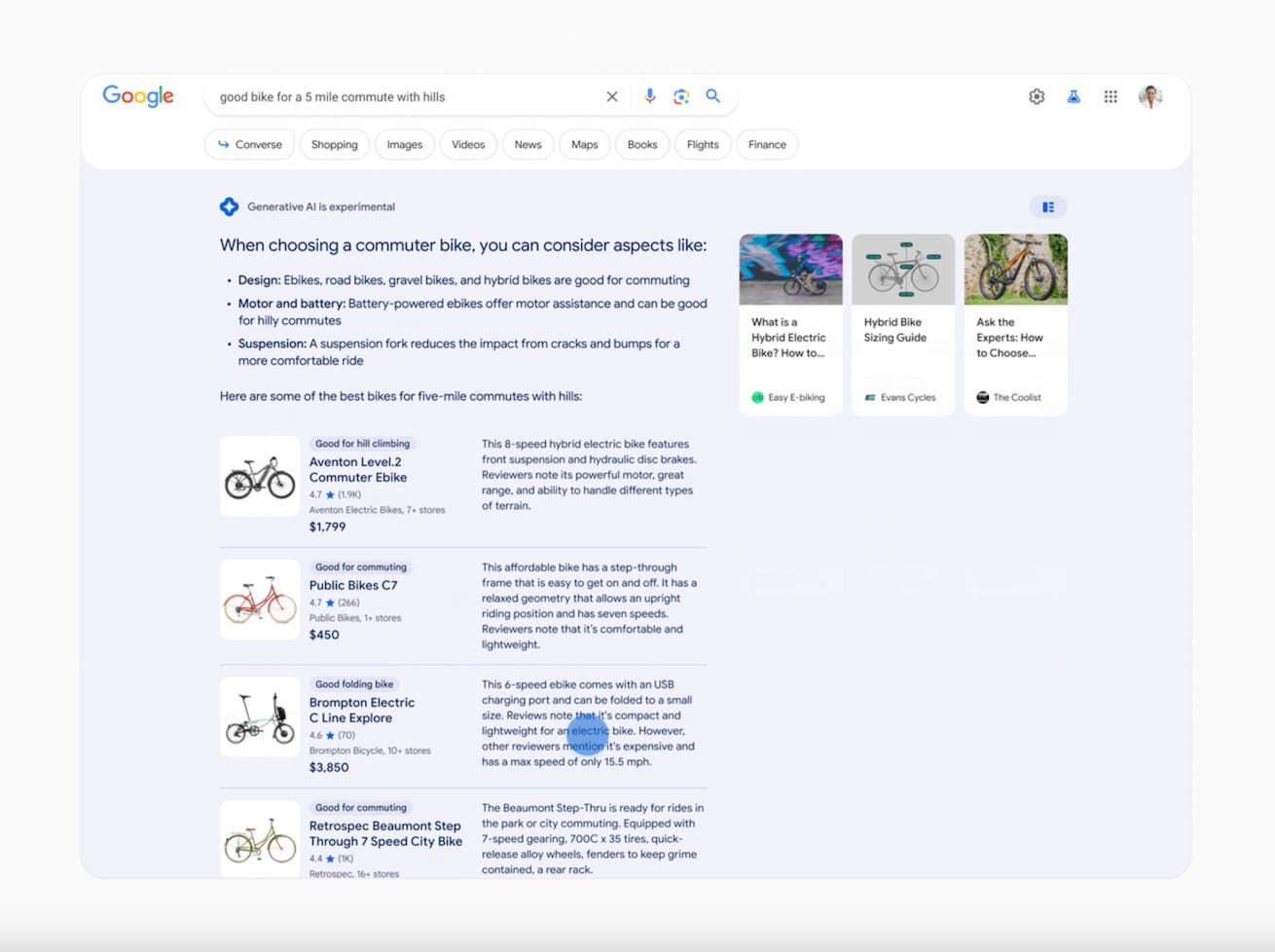Open the Maps filter chip
Screen dimensions: 1275x952
pos(585,144)
